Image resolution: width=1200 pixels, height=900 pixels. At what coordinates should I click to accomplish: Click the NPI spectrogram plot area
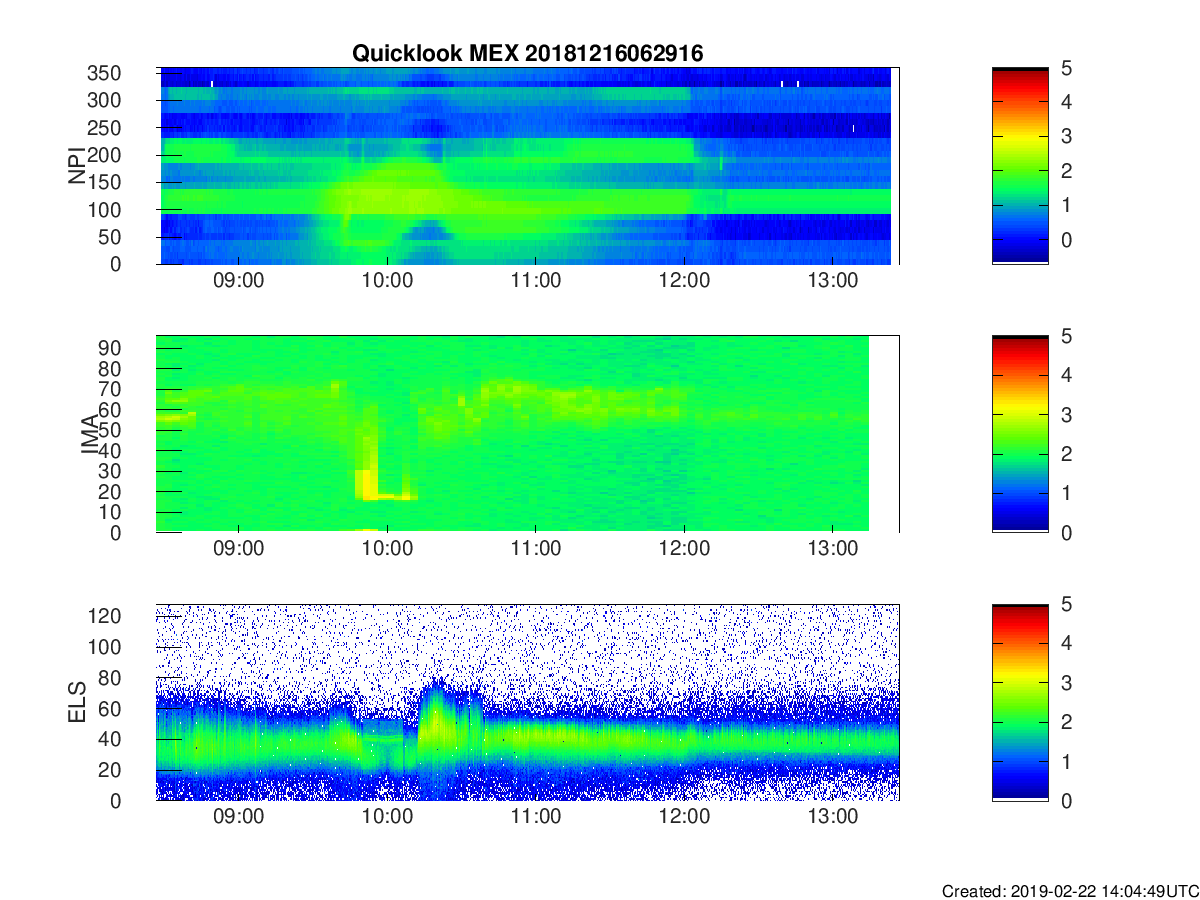(x=528, y=166)
